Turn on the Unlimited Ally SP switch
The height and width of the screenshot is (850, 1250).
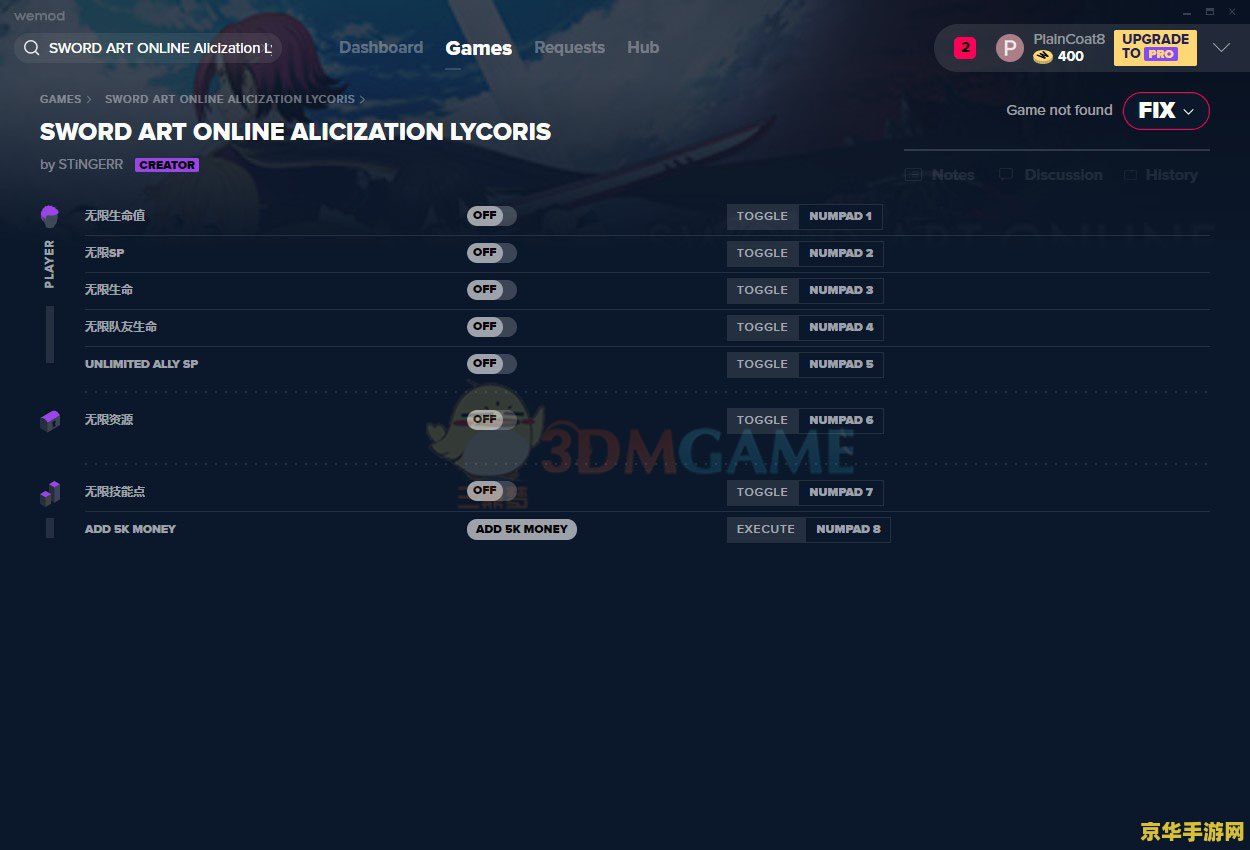[x=492, y=364]
